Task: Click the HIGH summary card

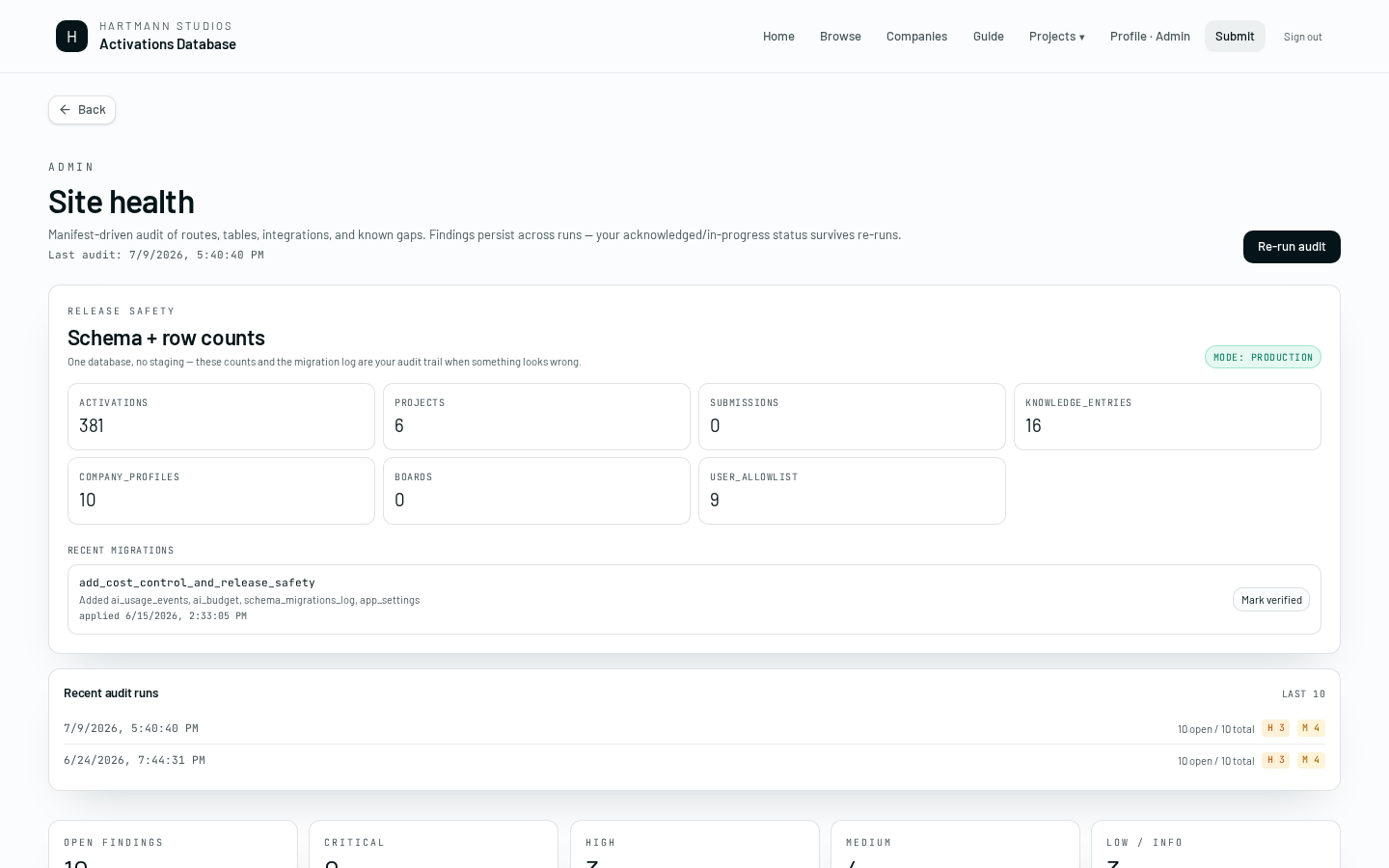Action: coord(694,844)
